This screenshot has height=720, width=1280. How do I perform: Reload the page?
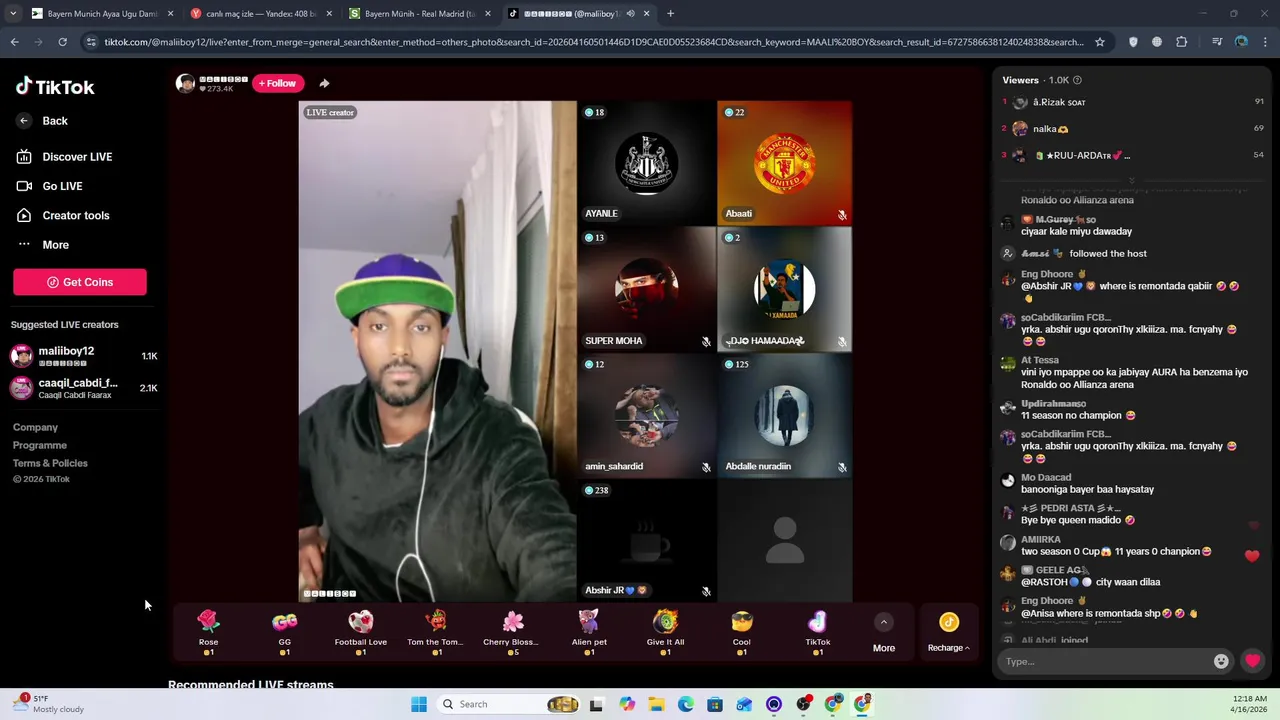pyautogui.click(x=62, y=42)
